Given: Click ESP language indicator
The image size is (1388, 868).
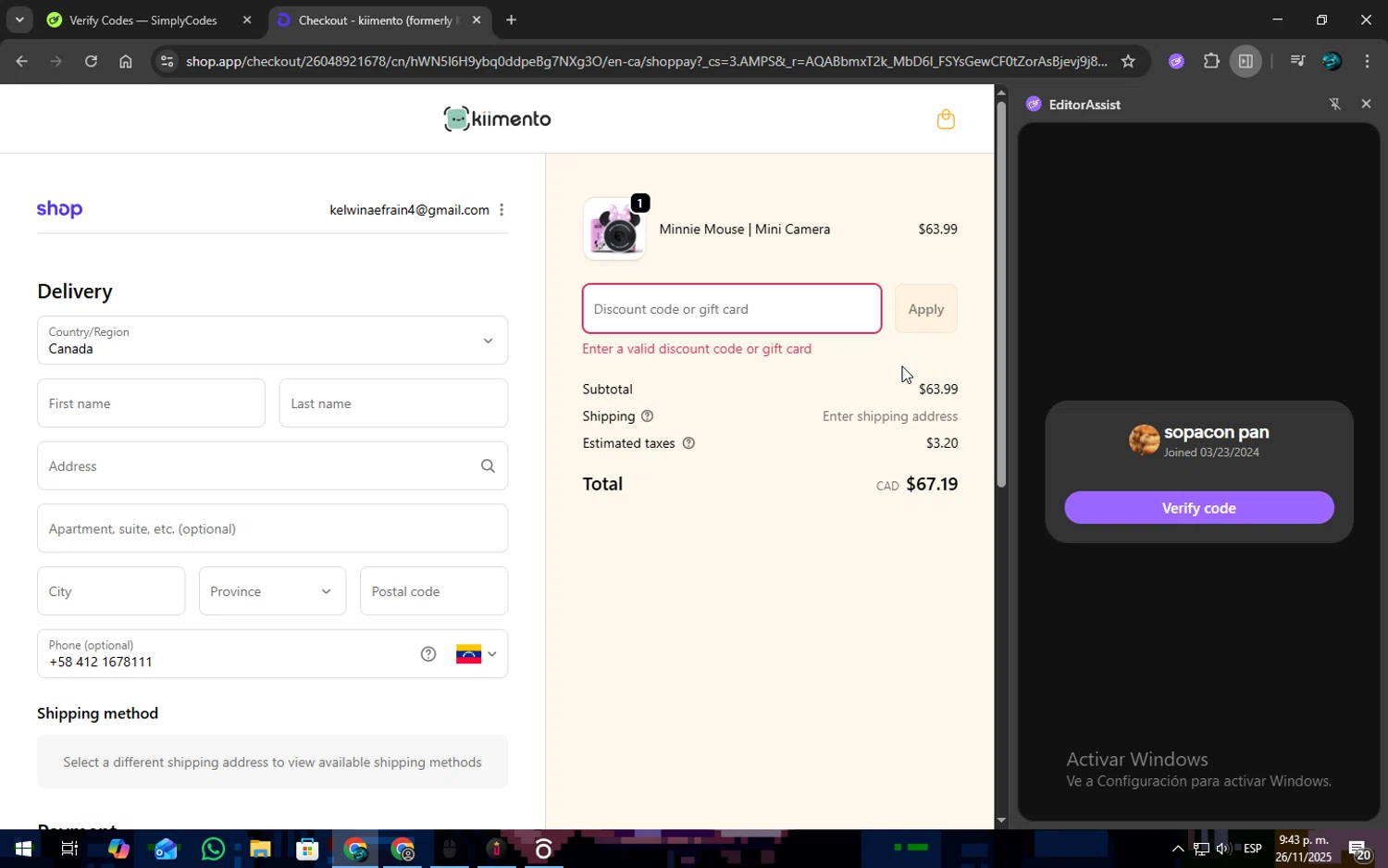Looking at the screenshot, I should pos(1253,849).
